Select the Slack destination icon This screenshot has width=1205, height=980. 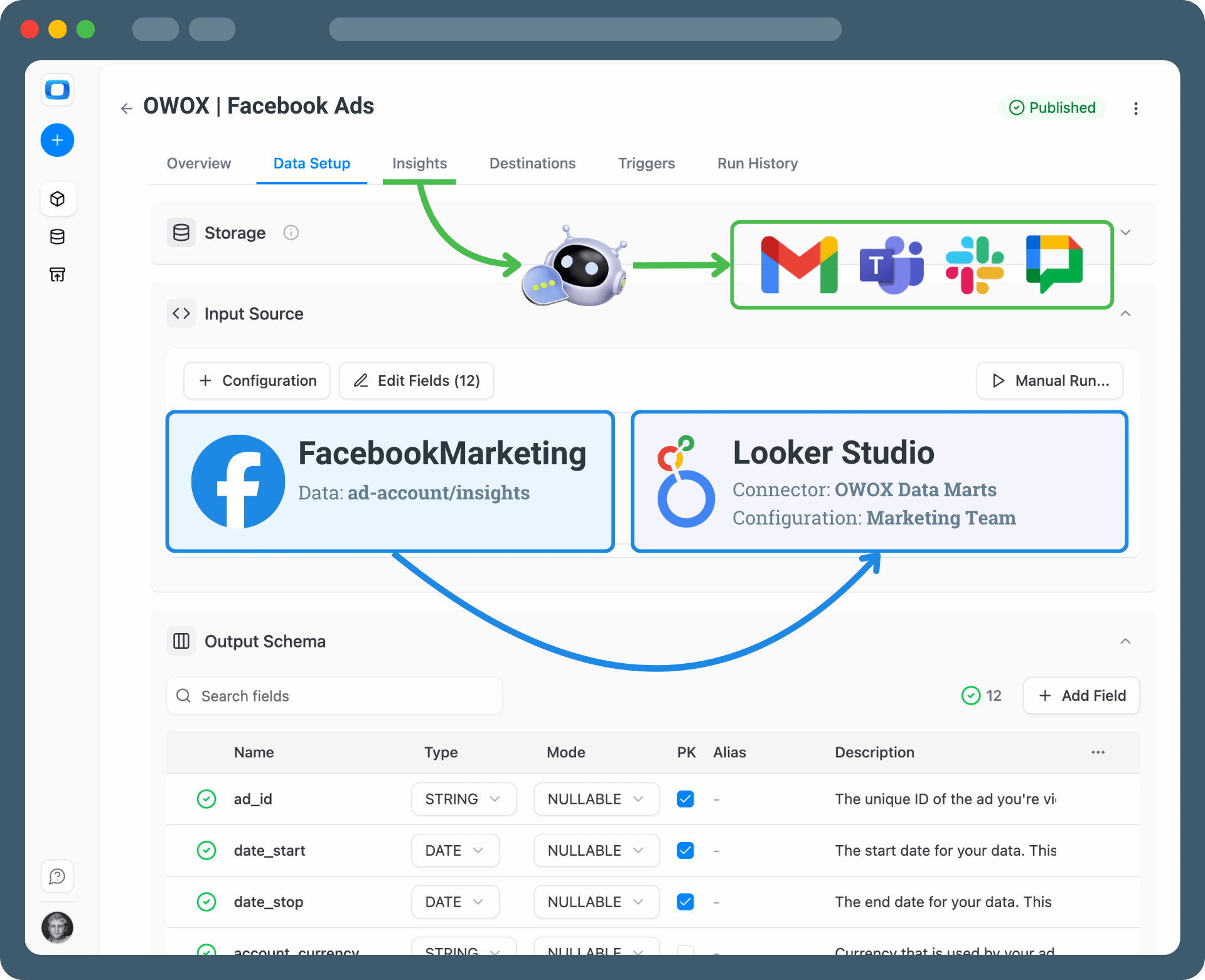click(x=973, y=264)
